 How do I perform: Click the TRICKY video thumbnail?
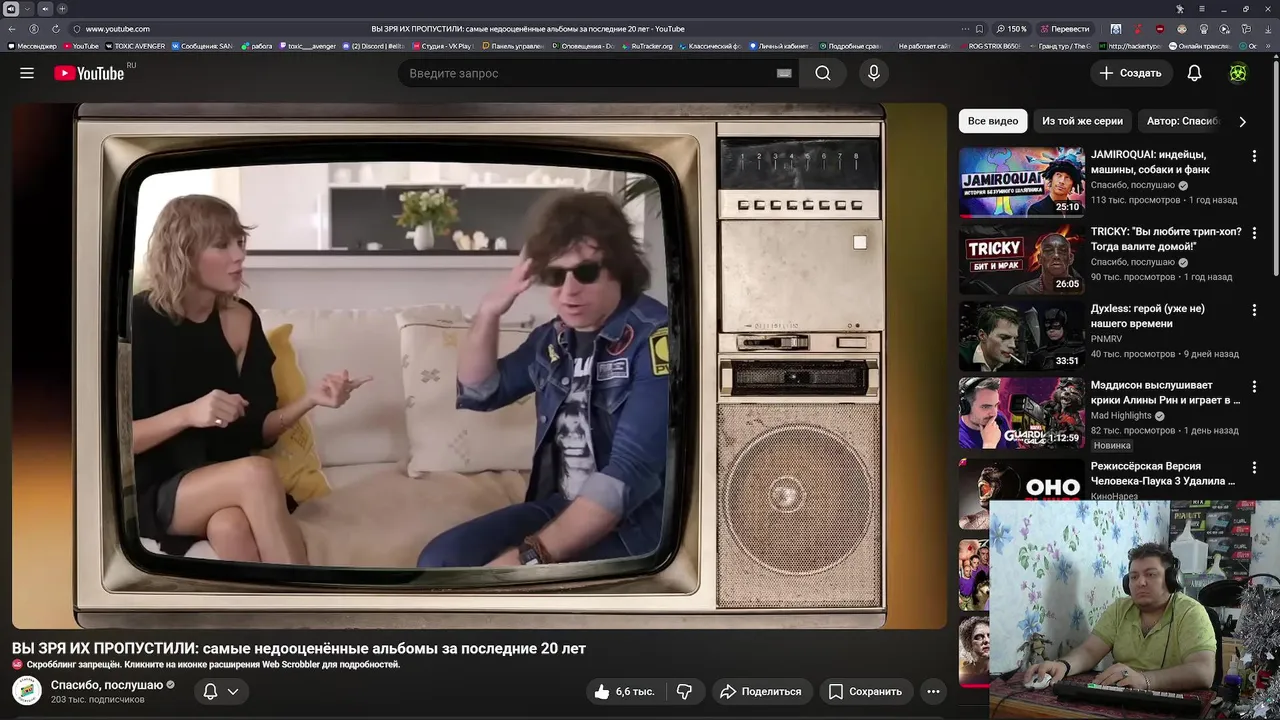pyautogui.click(x=1021, y=259)
